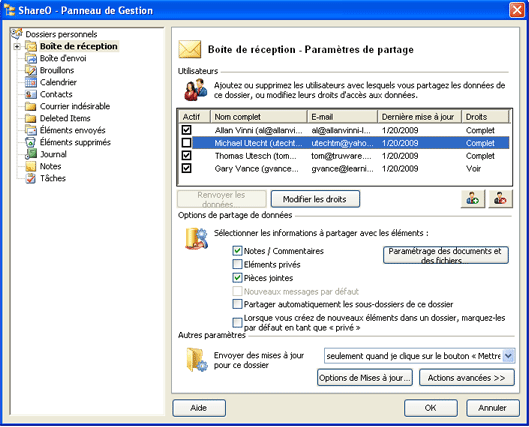Select the Dossiers personnels root label

61,34
